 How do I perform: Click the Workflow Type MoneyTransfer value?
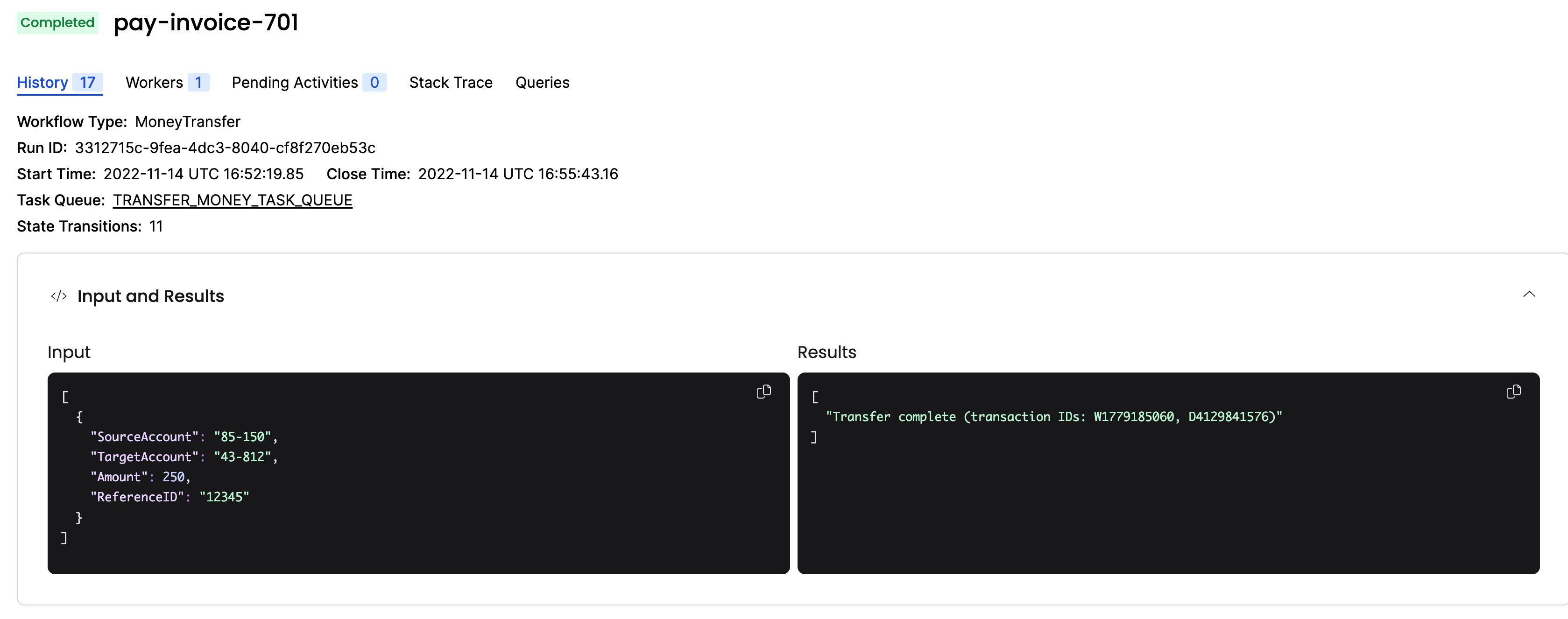(x=188, y=122)
